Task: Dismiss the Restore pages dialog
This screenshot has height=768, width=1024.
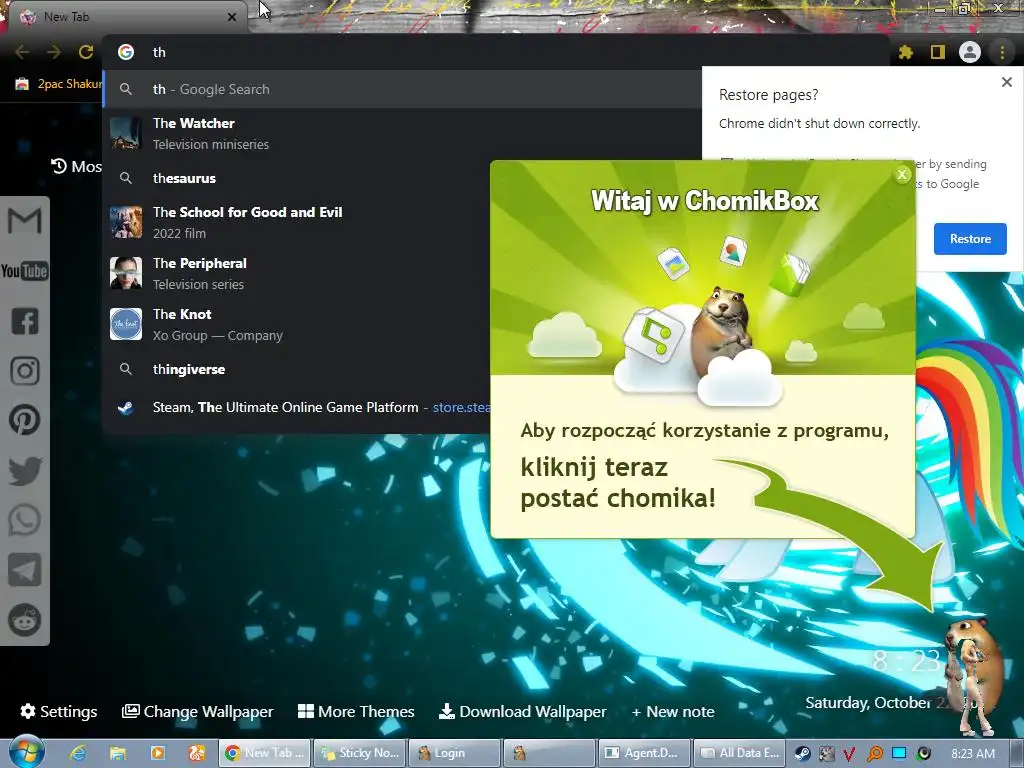Action: (x=1006, y=82)
